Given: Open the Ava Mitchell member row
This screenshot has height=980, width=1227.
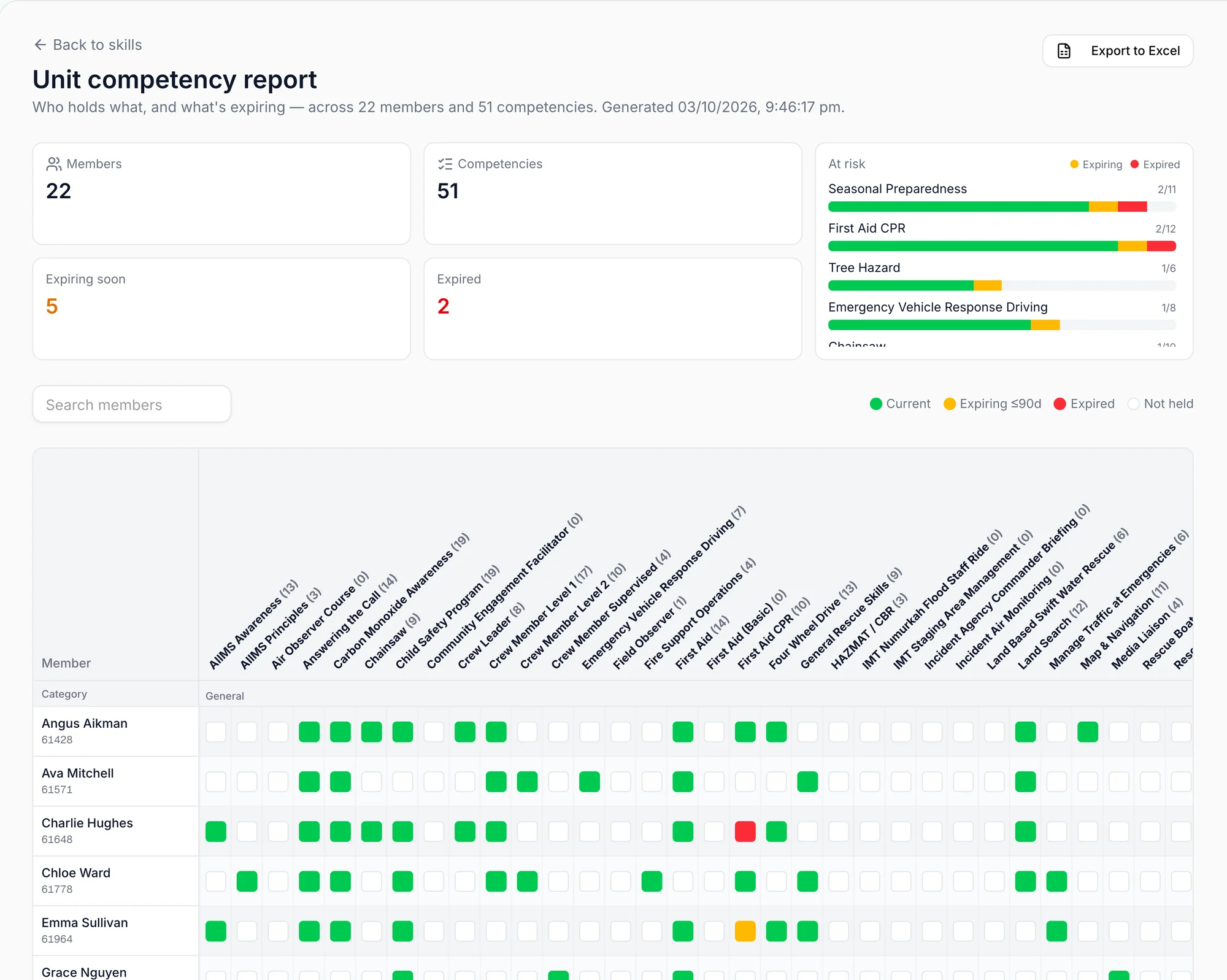Looking at the screenshot, I should (x=115, y=781).
